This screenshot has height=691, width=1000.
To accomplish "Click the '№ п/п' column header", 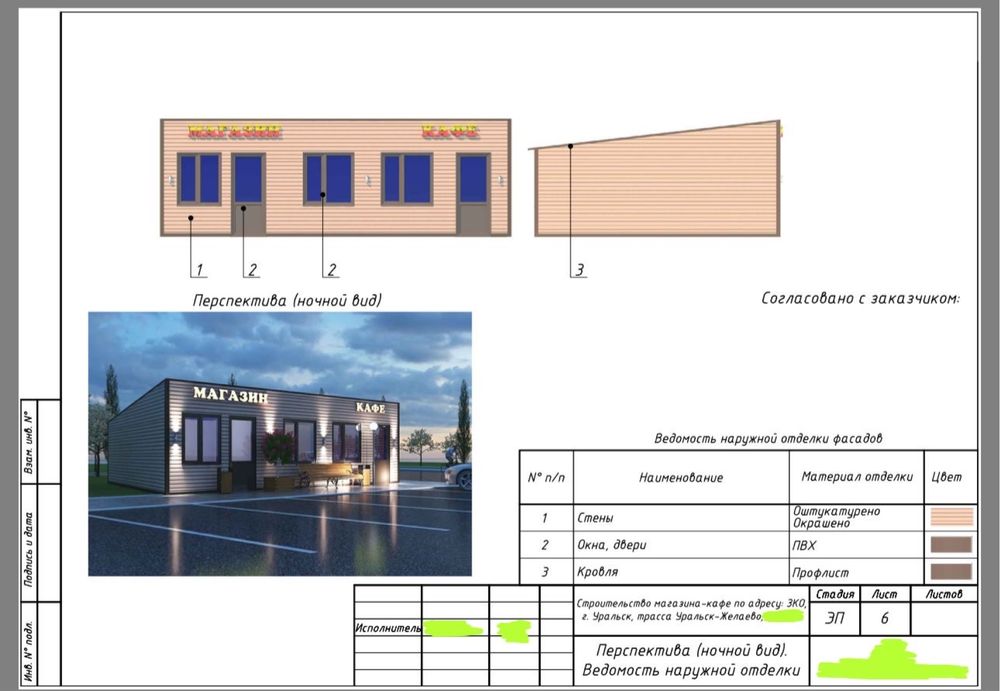I will tap(547, 477).
